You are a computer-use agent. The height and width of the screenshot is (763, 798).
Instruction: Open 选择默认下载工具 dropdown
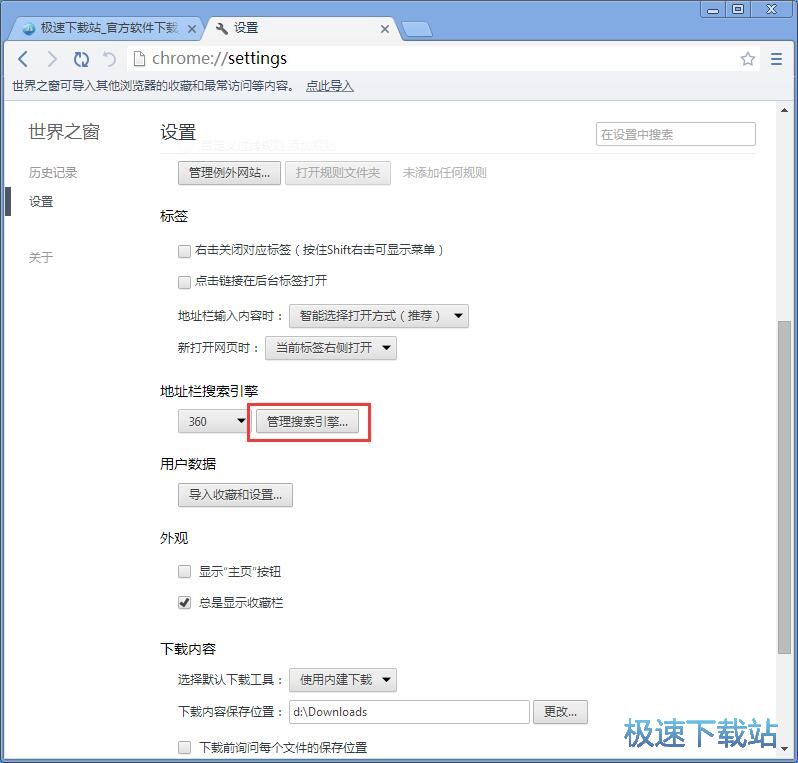coord(343,680)
